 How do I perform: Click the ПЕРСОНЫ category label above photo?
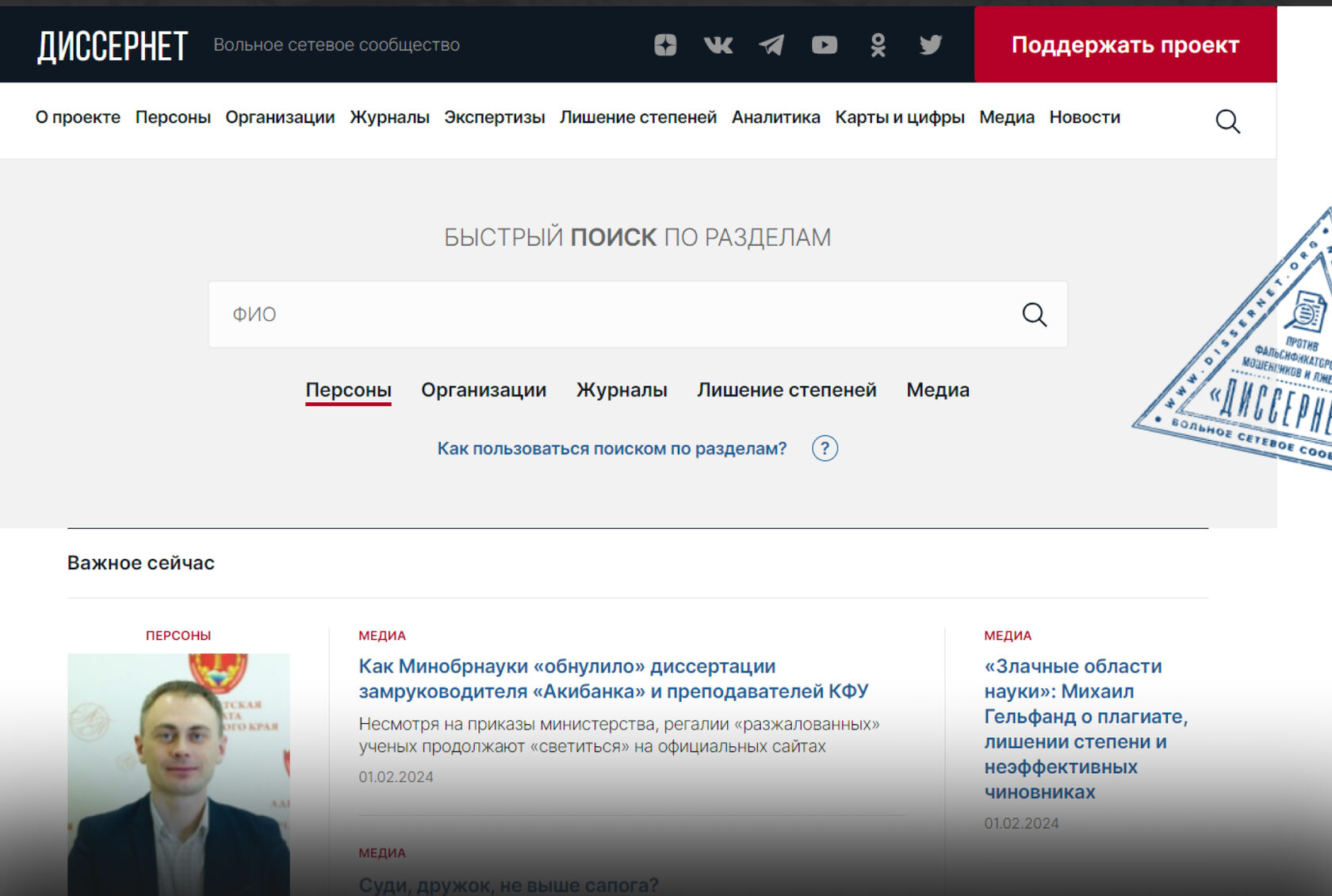pos(178,636)
